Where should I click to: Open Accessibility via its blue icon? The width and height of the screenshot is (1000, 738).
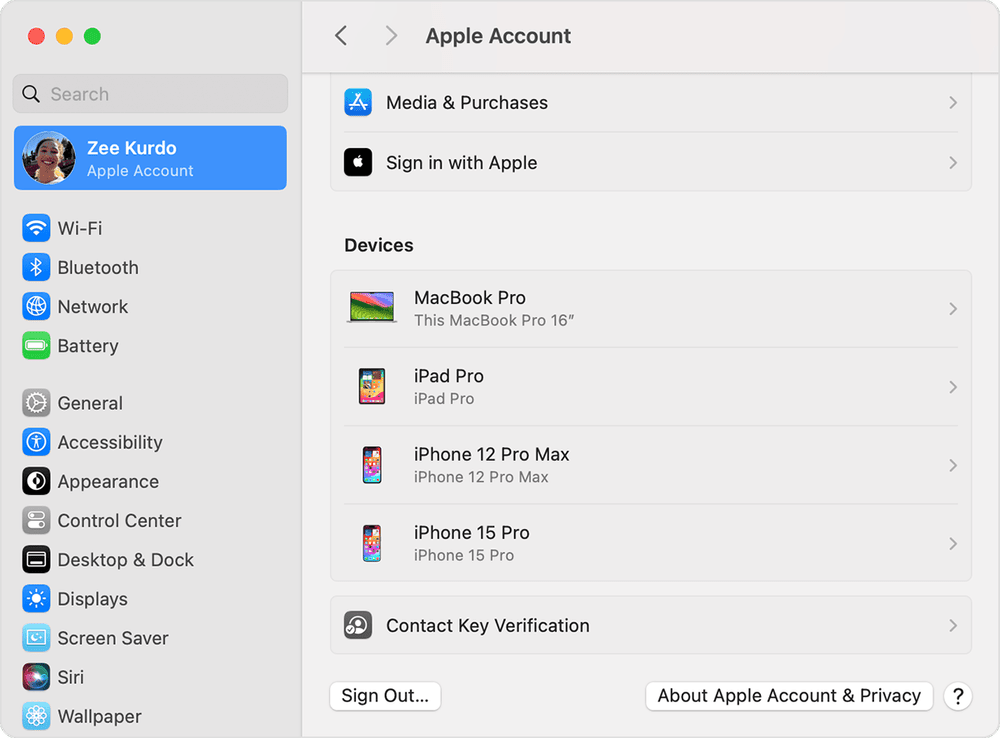click(x=37, y=442)
